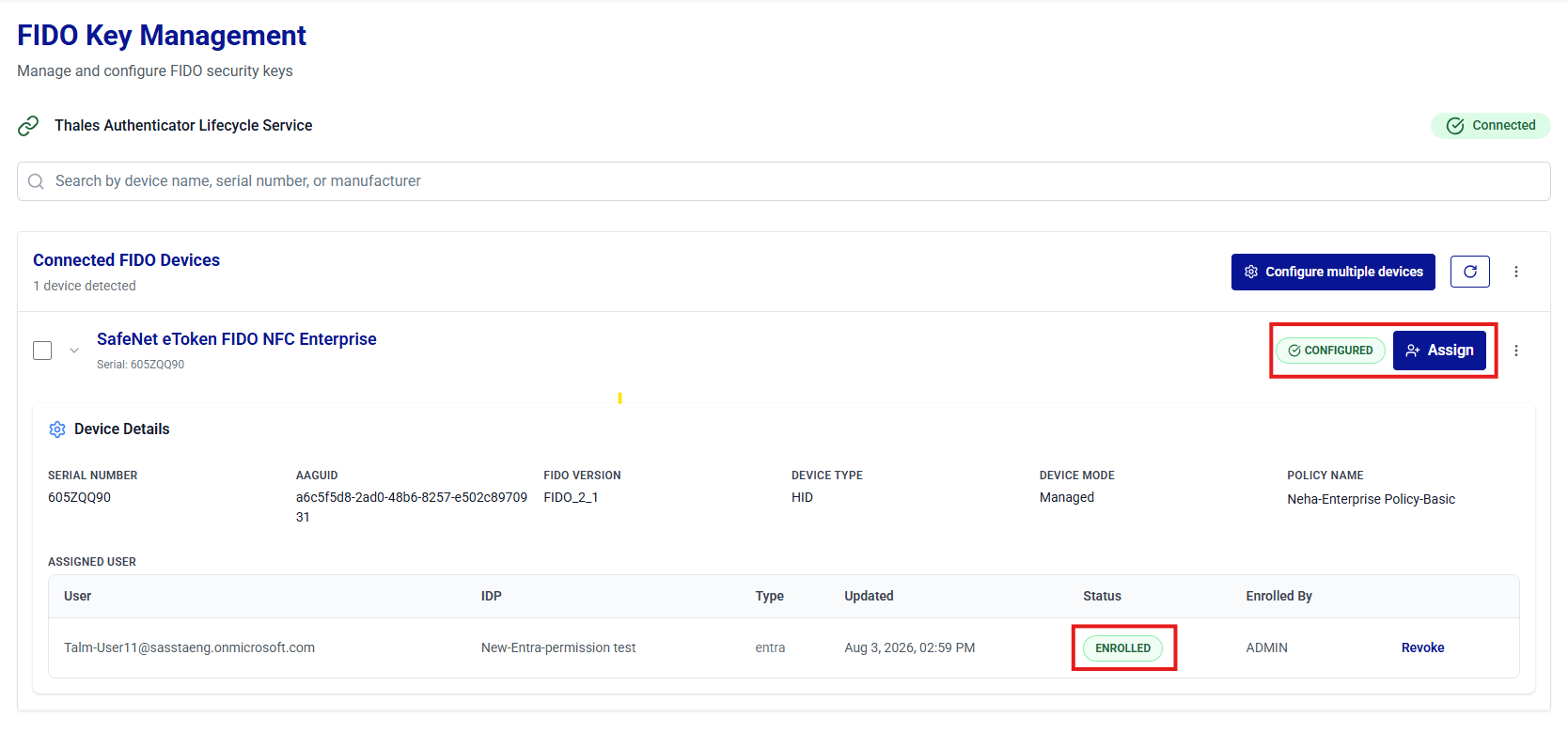This screenshot has height=733, width=1568.
Task: Click the '1 device detected' text
Action: (85, 286)
